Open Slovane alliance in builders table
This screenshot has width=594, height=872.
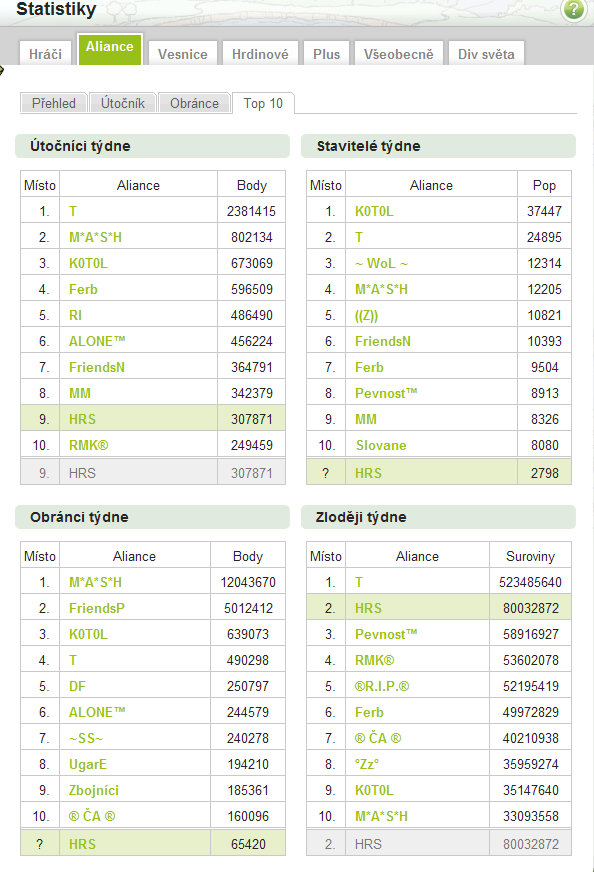[381, 445]
